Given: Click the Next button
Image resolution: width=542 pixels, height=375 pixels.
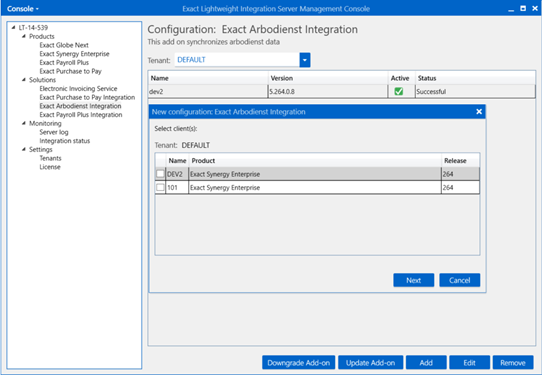Looking at the screenshot, I should 413,280.
